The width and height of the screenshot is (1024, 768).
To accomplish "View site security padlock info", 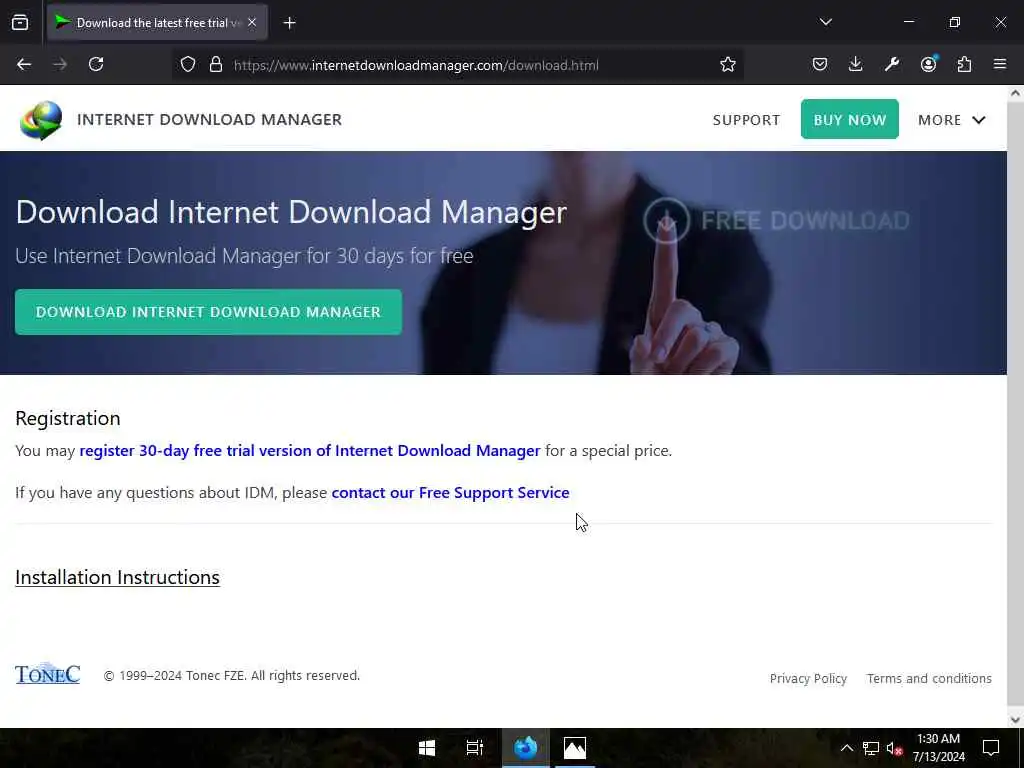I will click(x=216, y=64).
